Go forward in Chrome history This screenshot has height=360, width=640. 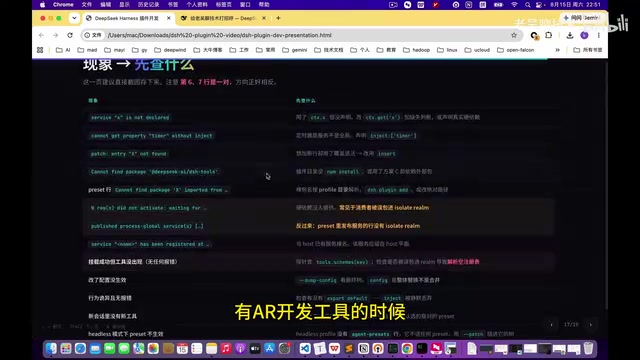(56, 35)
